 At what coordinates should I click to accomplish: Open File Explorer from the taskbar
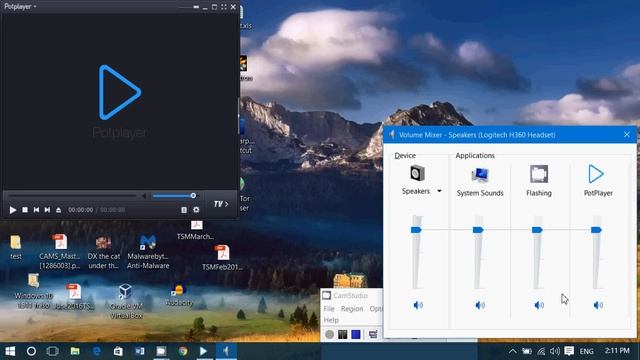coord(75,351)
